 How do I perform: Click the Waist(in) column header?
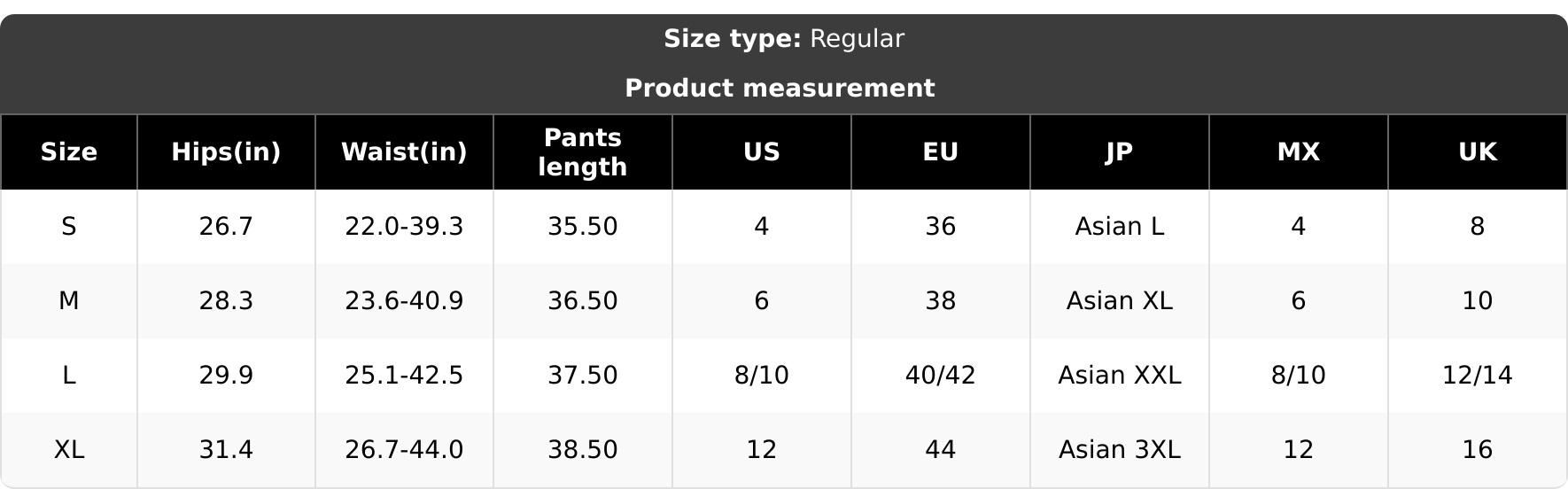404,152
